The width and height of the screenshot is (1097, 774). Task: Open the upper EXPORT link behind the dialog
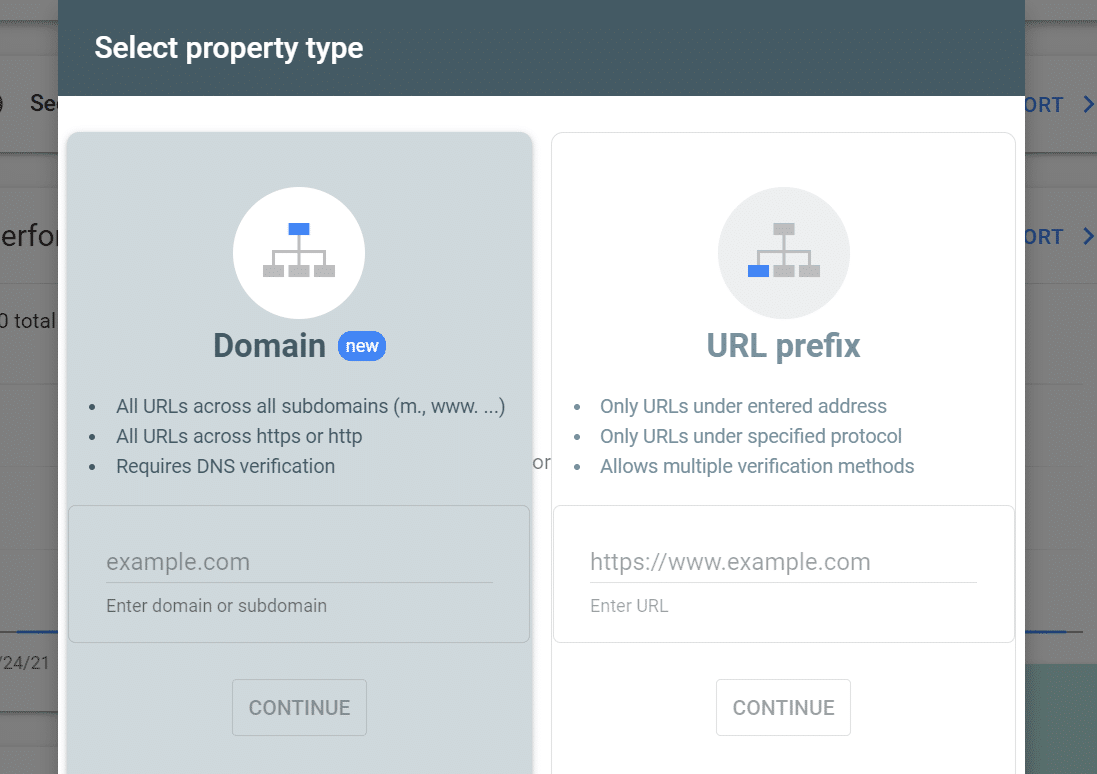point(1045,104)
